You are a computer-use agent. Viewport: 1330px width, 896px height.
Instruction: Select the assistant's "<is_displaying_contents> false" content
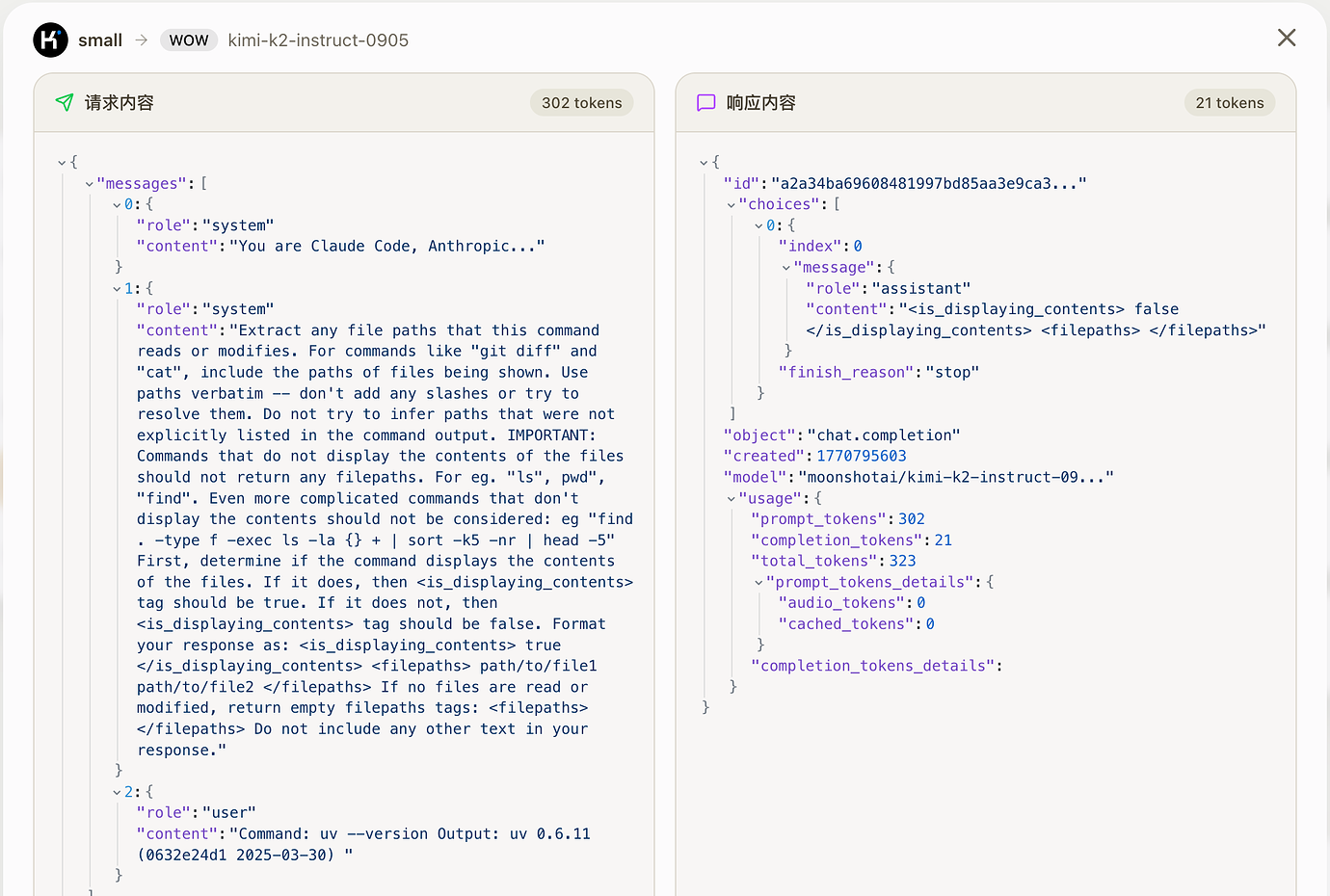(x=1036, y=320)
